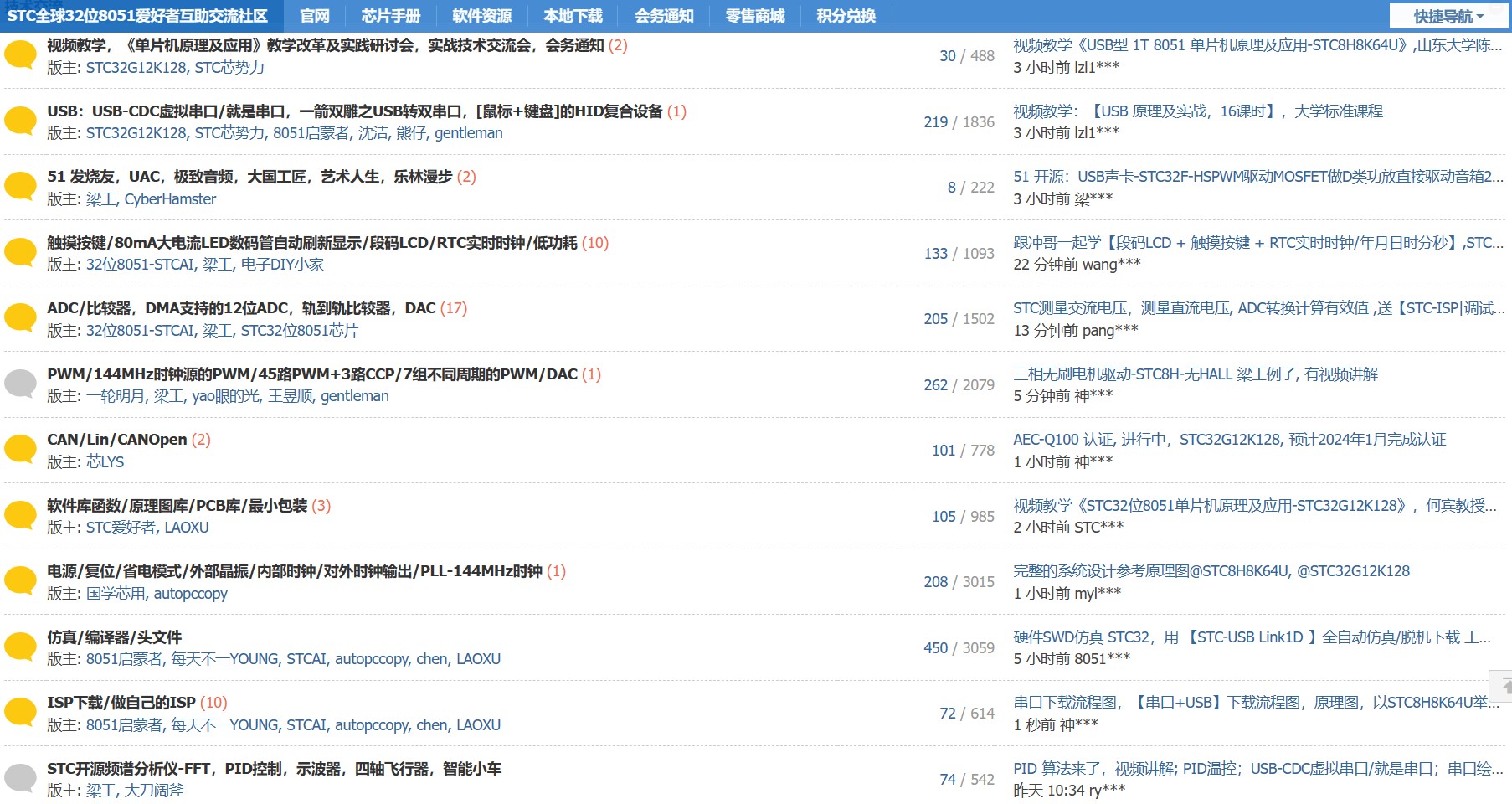Open last post 完整的系统设计参考原理图
The width and height of the screenshot is (1512, 804).
1211,571
